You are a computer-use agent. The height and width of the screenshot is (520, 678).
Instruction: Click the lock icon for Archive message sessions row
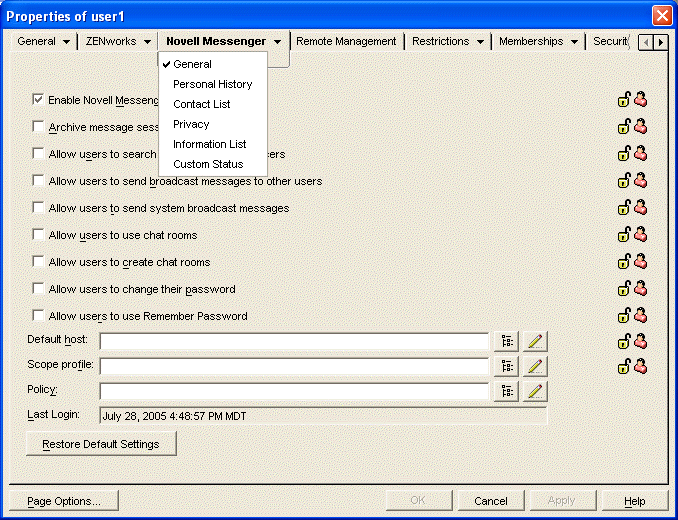[624, 127]
